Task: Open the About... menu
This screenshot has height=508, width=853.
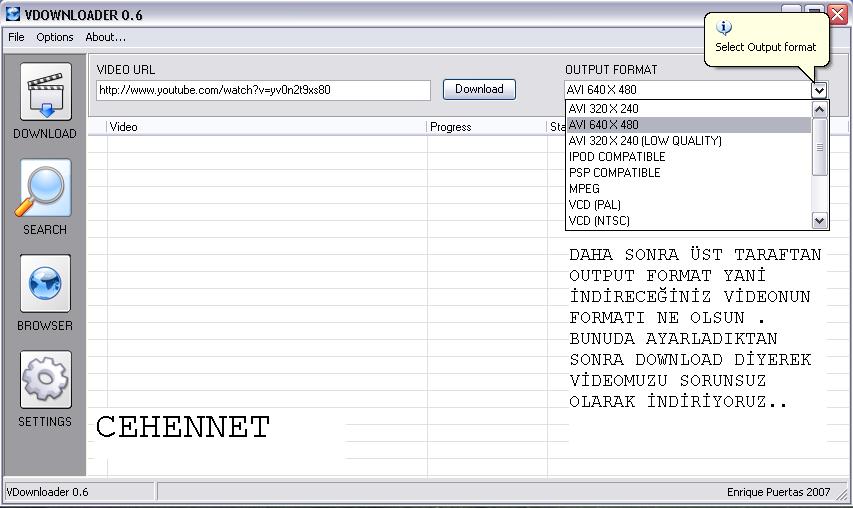Action: 106,37
